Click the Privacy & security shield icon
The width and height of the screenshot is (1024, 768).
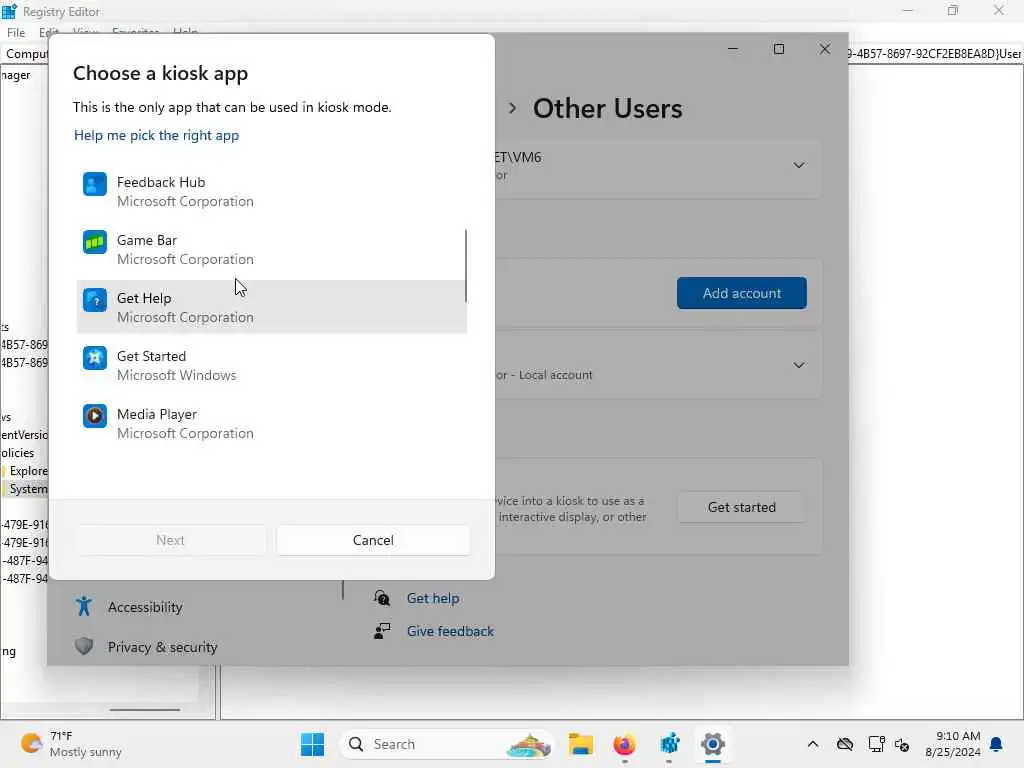point(84,647)
